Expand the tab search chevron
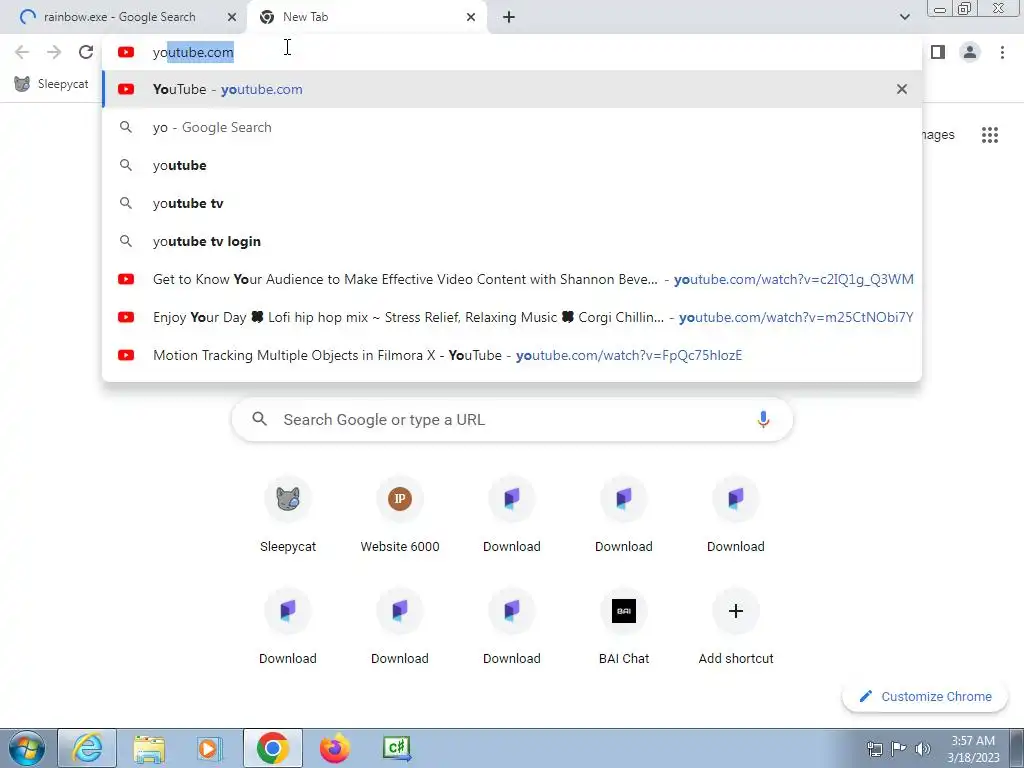 pyautogui.click(x=904, y=17)
